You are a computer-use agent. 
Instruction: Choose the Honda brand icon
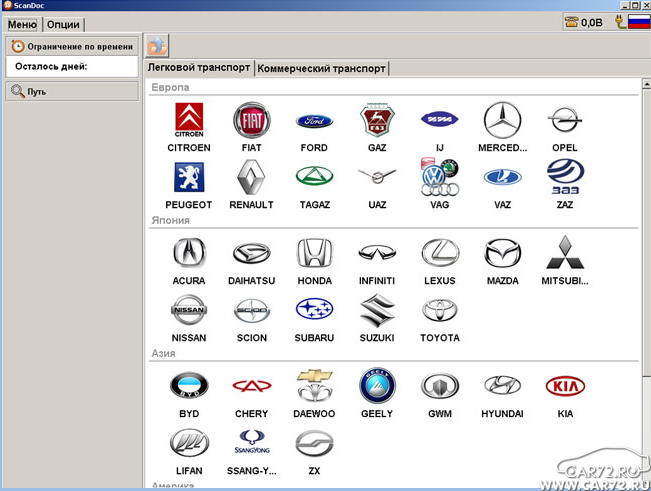[314, 253]
